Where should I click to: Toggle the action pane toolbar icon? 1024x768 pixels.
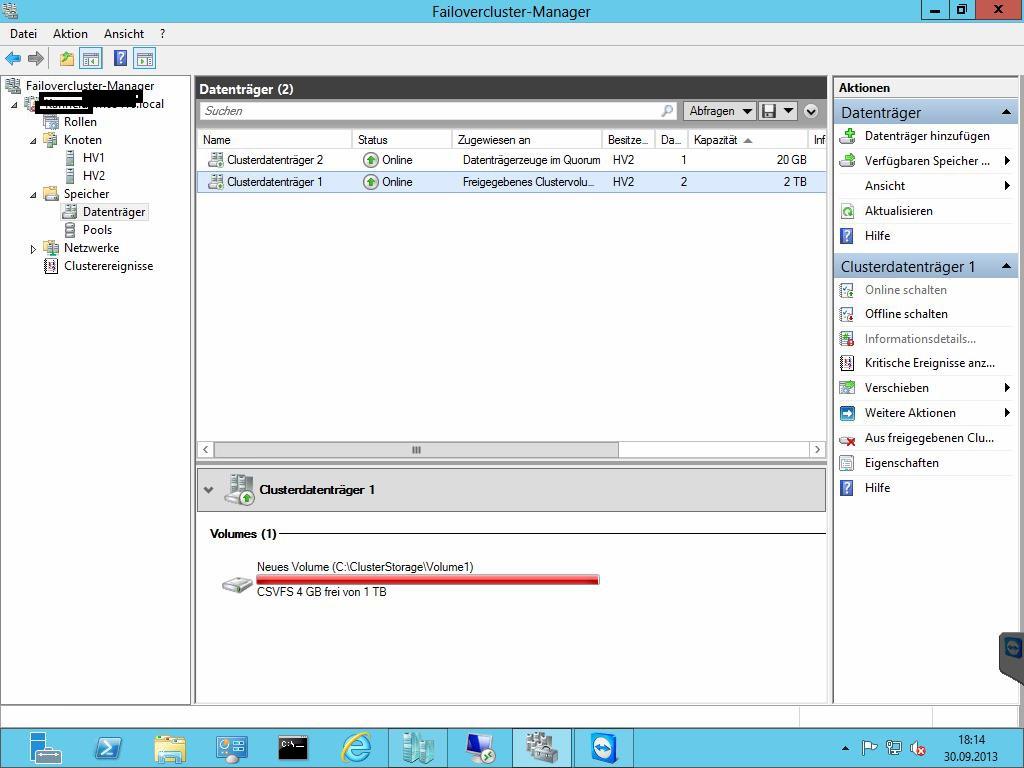(x=145, y=59)
